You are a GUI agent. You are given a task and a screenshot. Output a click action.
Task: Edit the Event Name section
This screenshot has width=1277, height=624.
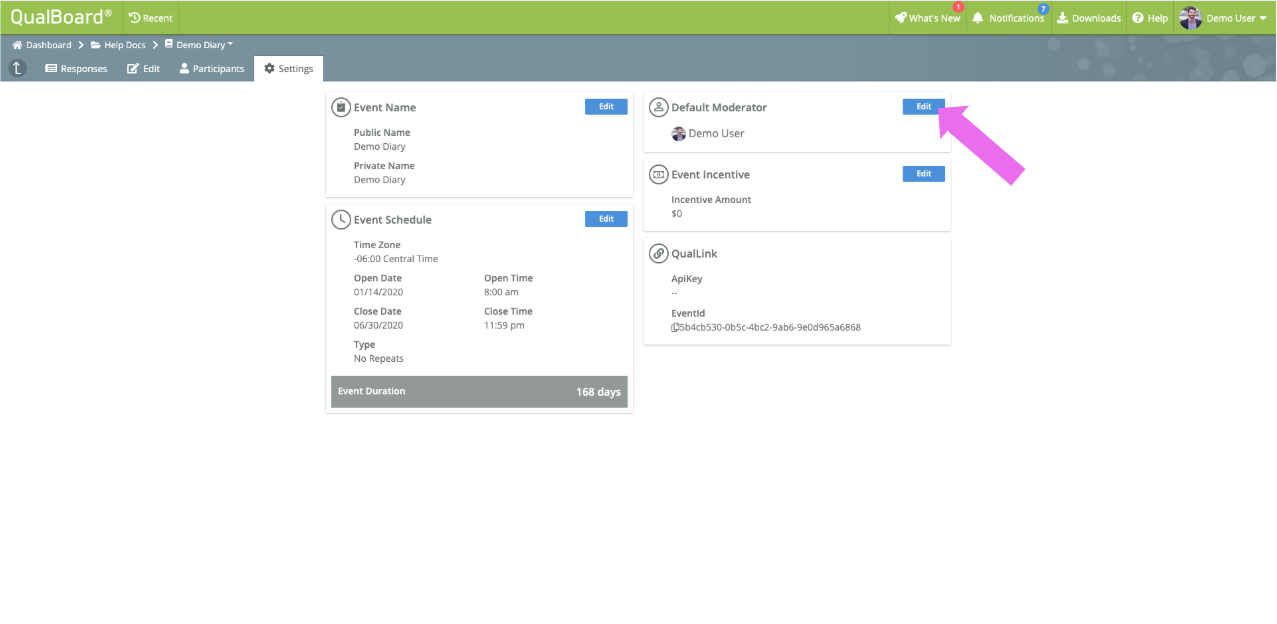click(x=606, y=107)
